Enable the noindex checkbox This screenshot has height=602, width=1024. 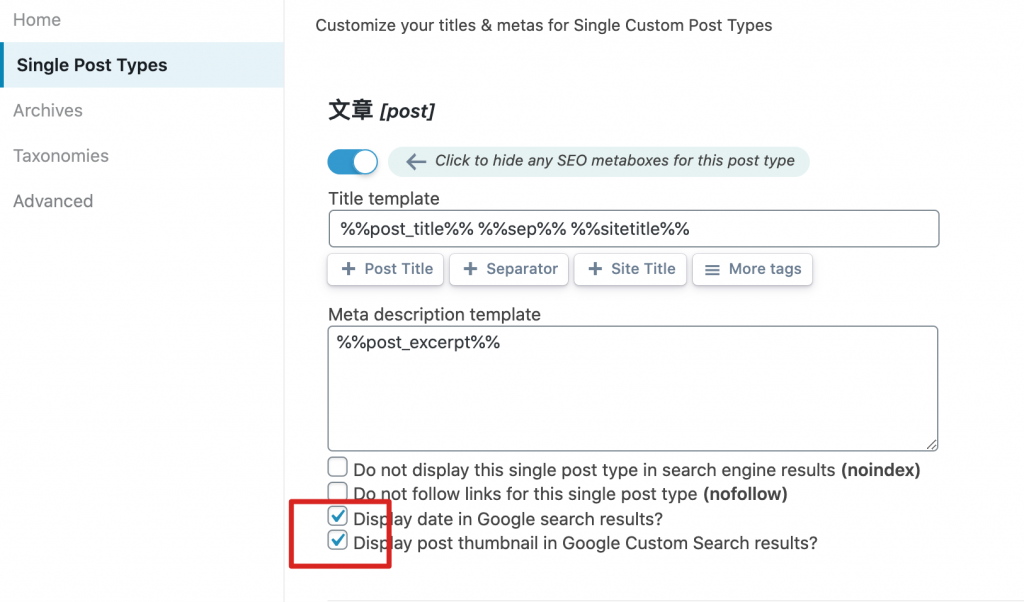click(338, 467)
